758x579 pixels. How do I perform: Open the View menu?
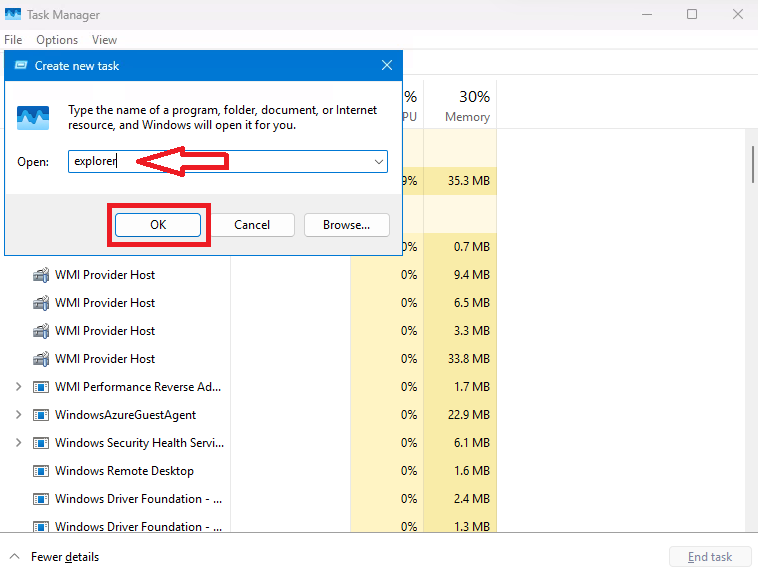pyautogui.click(x=104, y=40)
